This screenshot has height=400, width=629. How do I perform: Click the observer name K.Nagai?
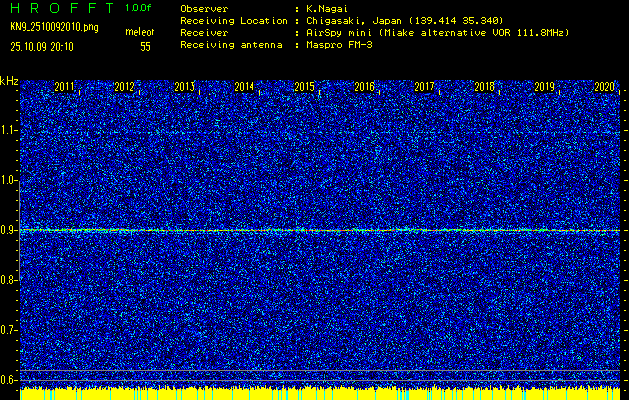click(x=326, y=8)
